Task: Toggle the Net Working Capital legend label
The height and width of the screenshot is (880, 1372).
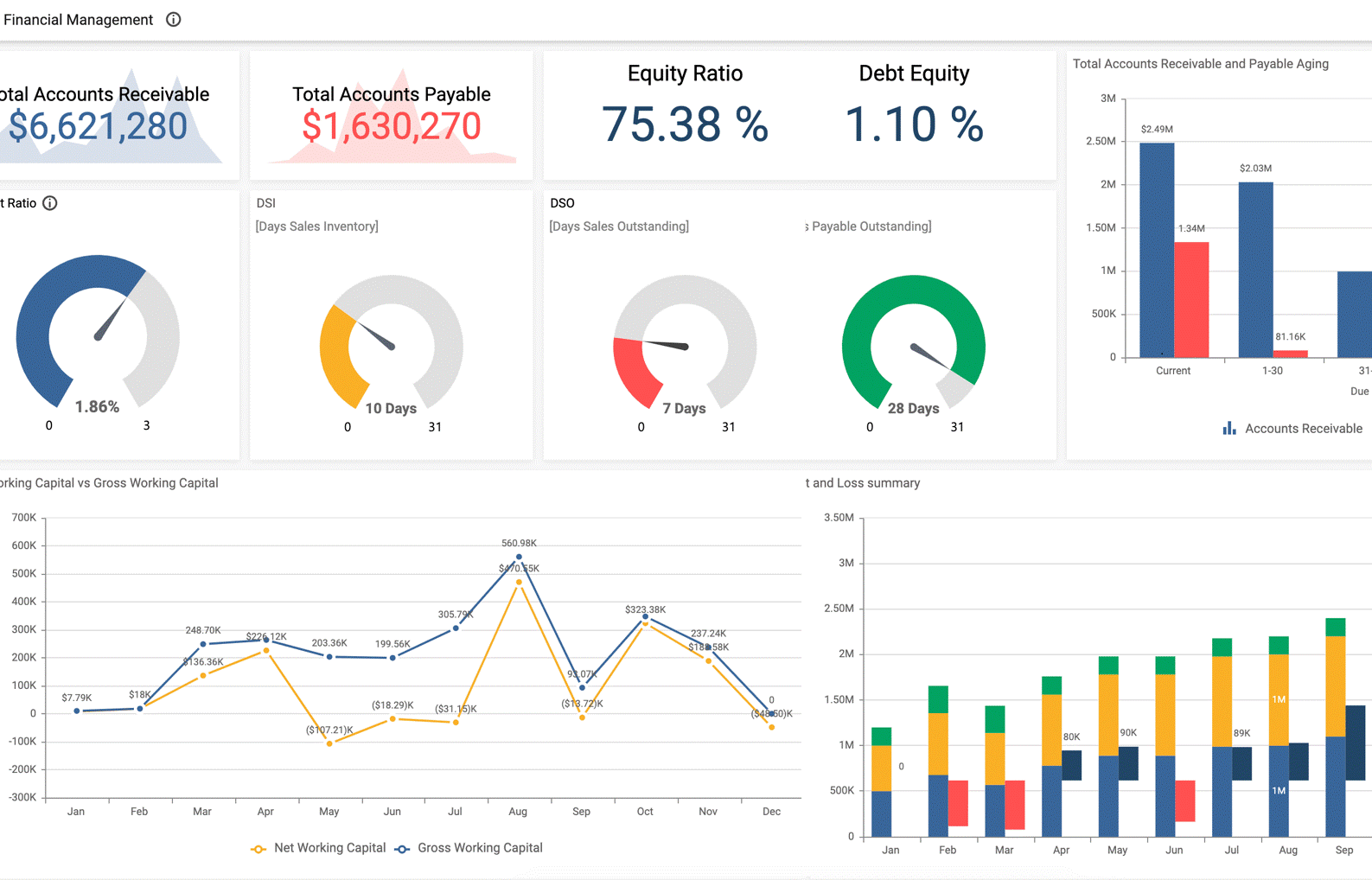Action: click(x=329, y=848)
